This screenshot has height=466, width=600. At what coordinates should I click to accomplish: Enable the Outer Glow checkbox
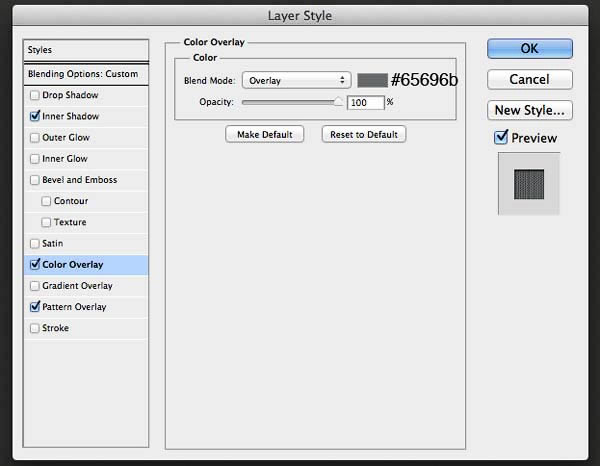pos(34,137)
